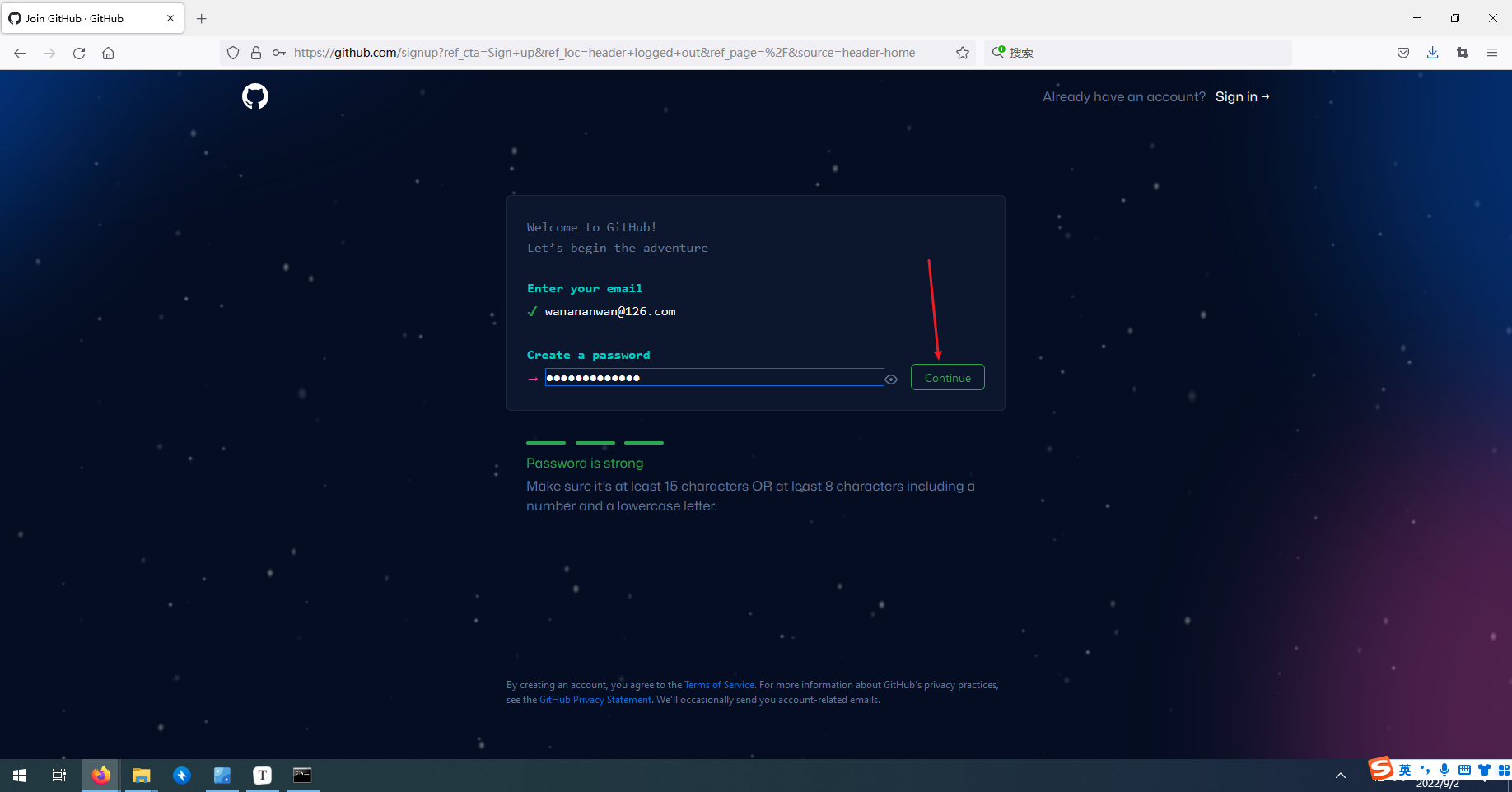Viewport: 1512px width, 792px height.
Task: Click the GitHub logo on the signup page
Action: coord(255,96)
